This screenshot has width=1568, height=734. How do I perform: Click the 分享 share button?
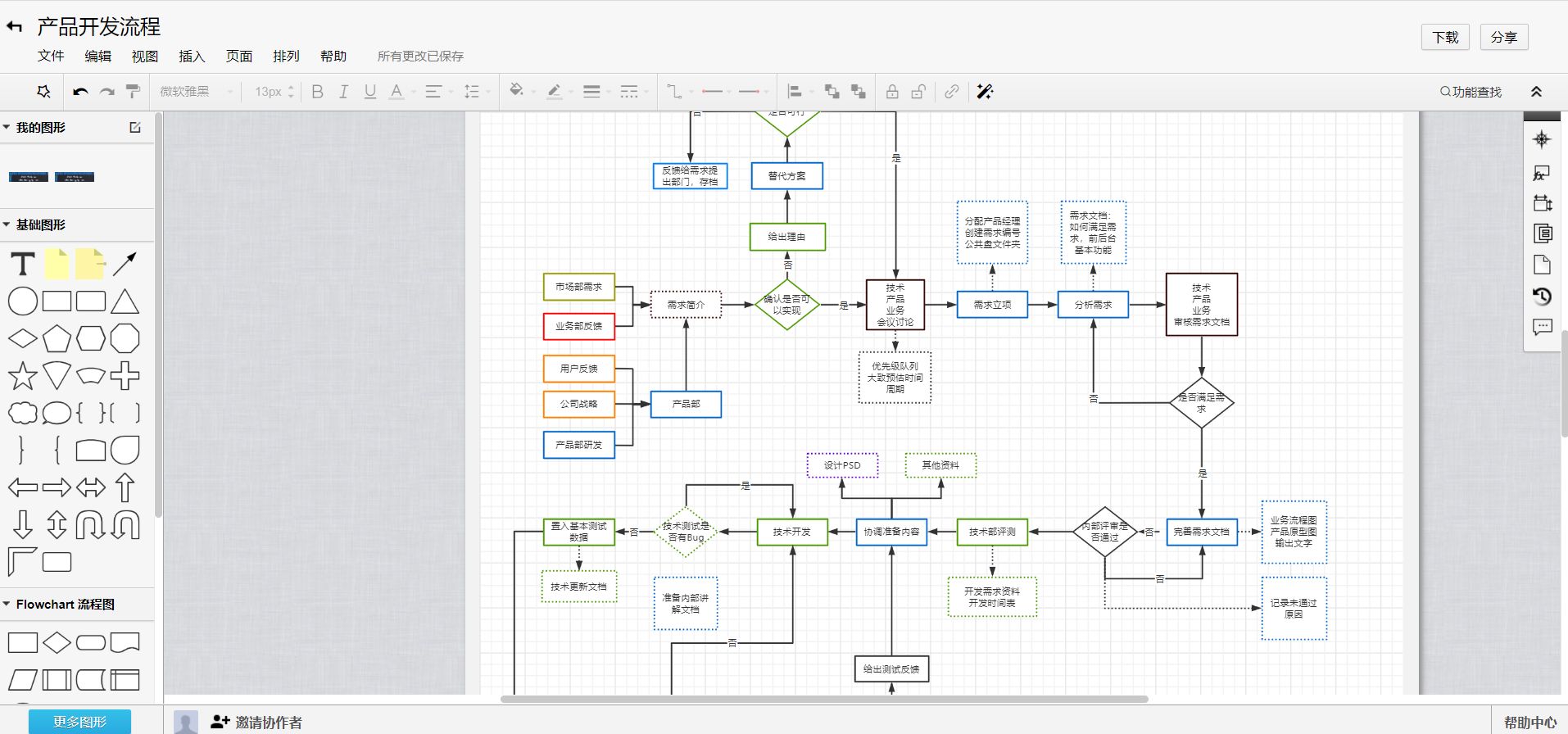(x=1504, y=37)
